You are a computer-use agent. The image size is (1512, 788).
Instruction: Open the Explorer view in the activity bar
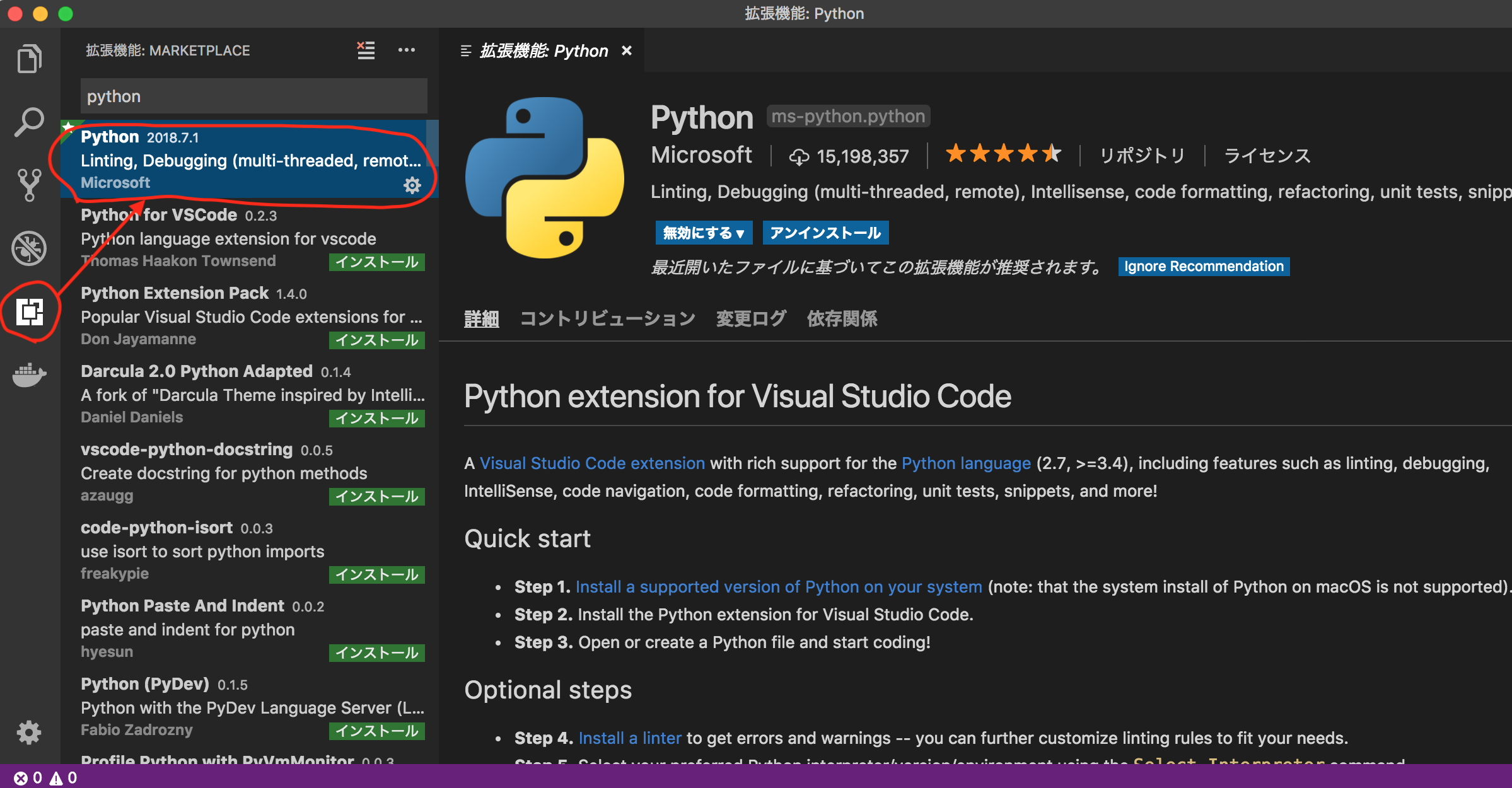pyautogui.click(x=28, y=58)
